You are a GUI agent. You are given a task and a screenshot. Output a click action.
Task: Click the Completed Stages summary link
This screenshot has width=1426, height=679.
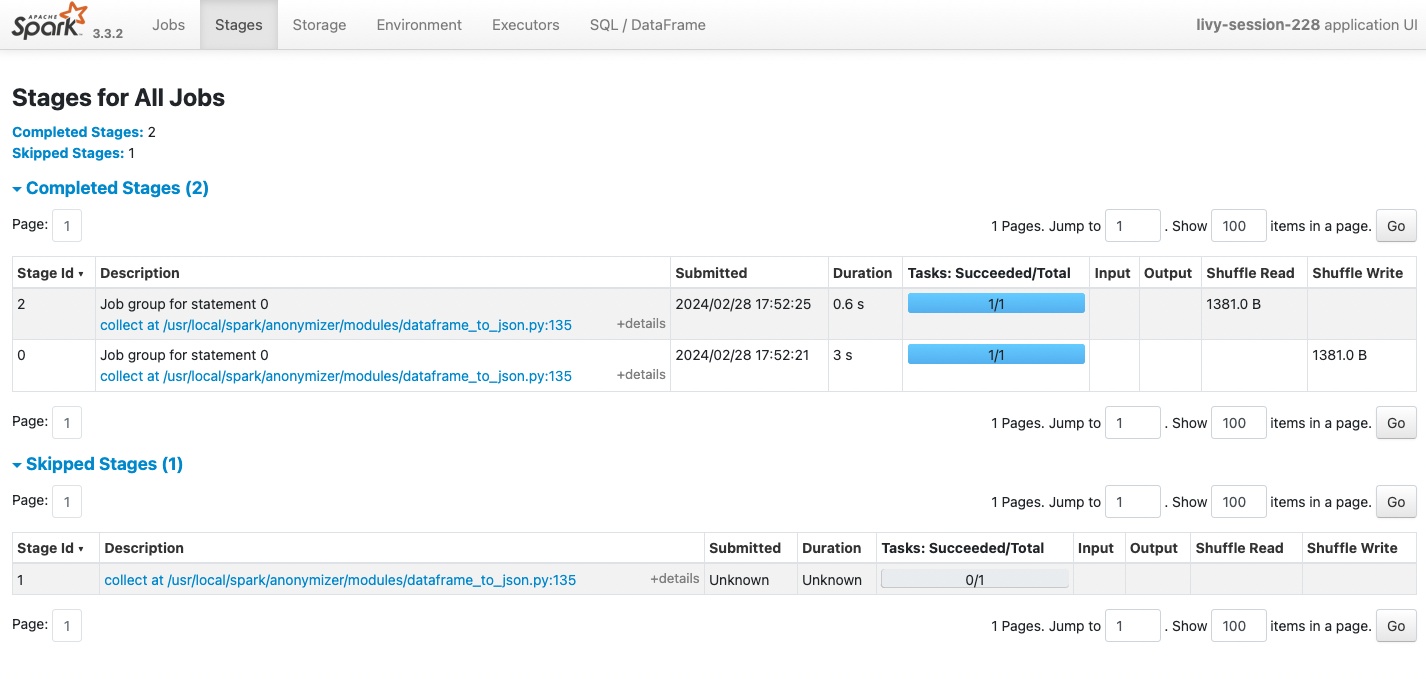[x=77, y=132]
